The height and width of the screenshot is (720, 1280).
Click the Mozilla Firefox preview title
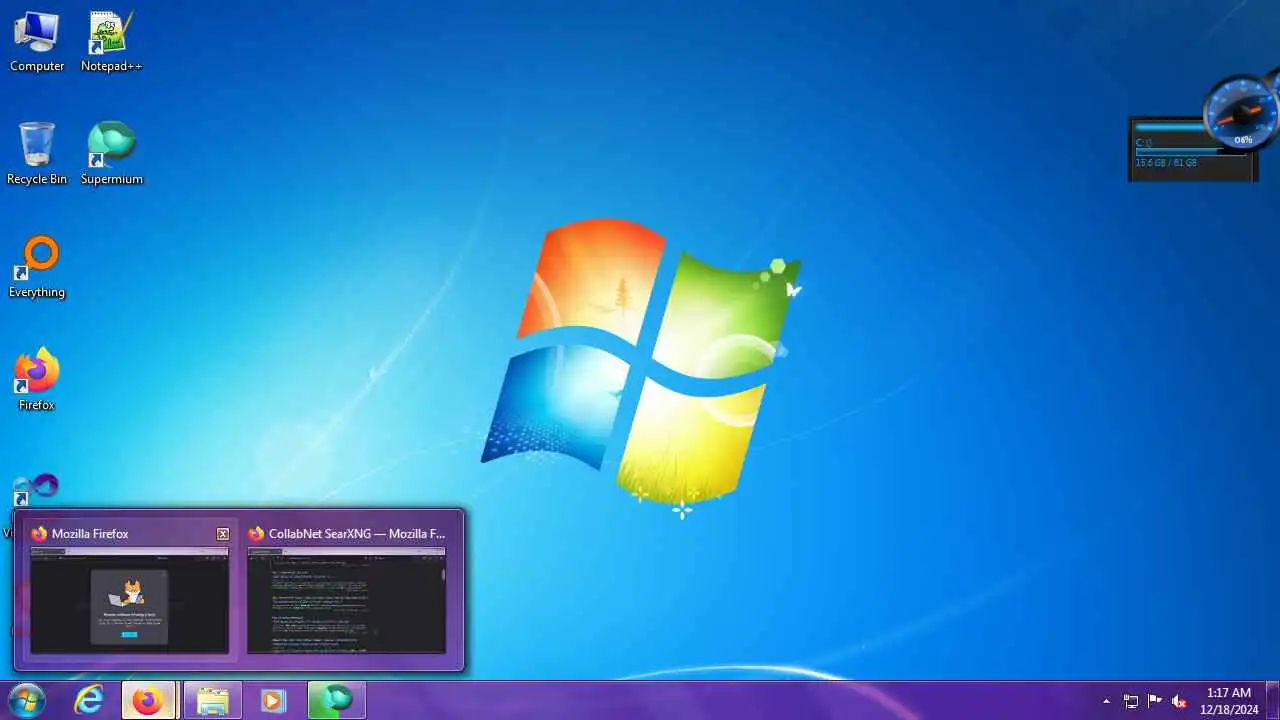tap(90, 534)
